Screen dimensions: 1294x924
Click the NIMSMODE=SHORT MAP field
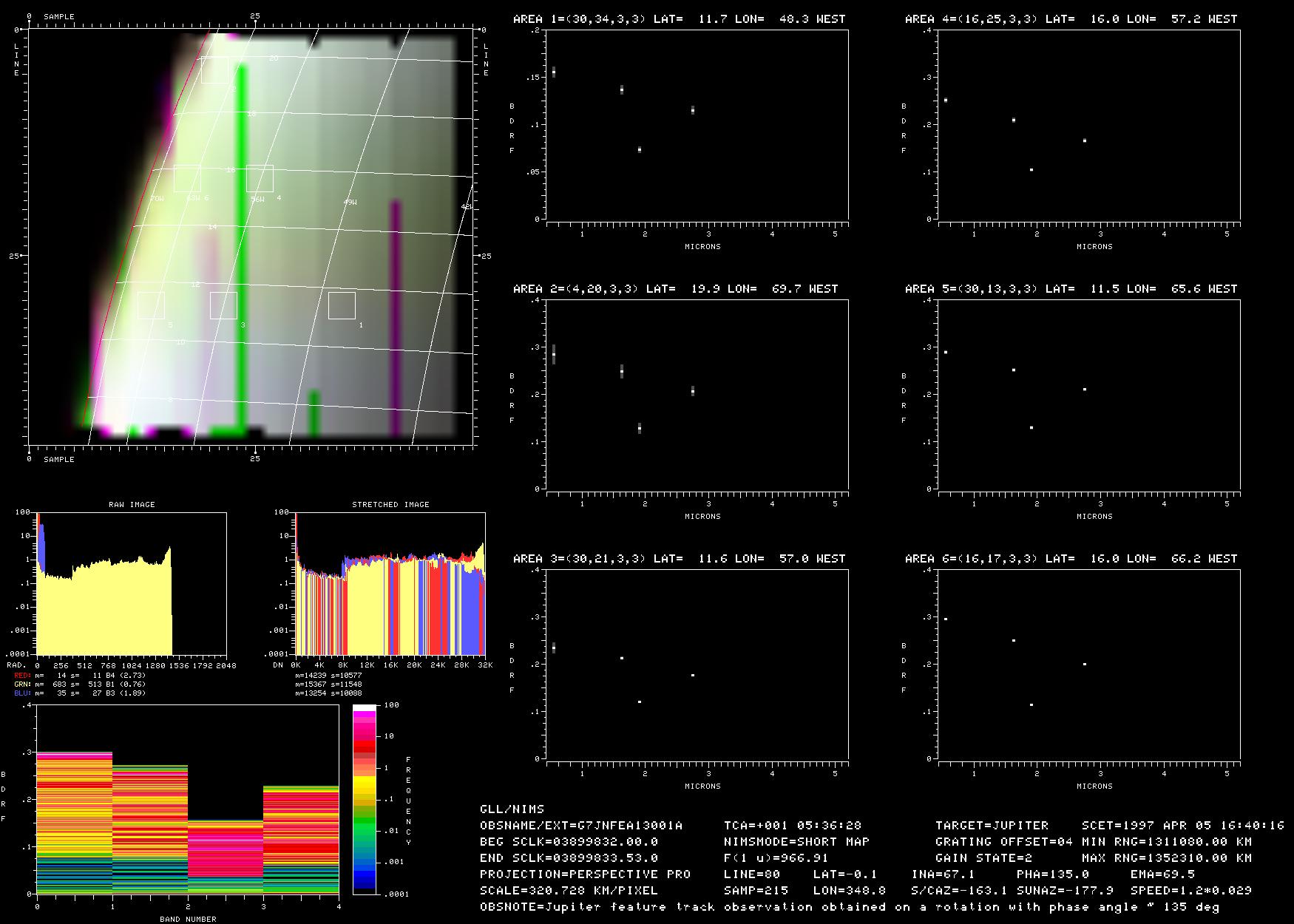[x=796, y=841]
